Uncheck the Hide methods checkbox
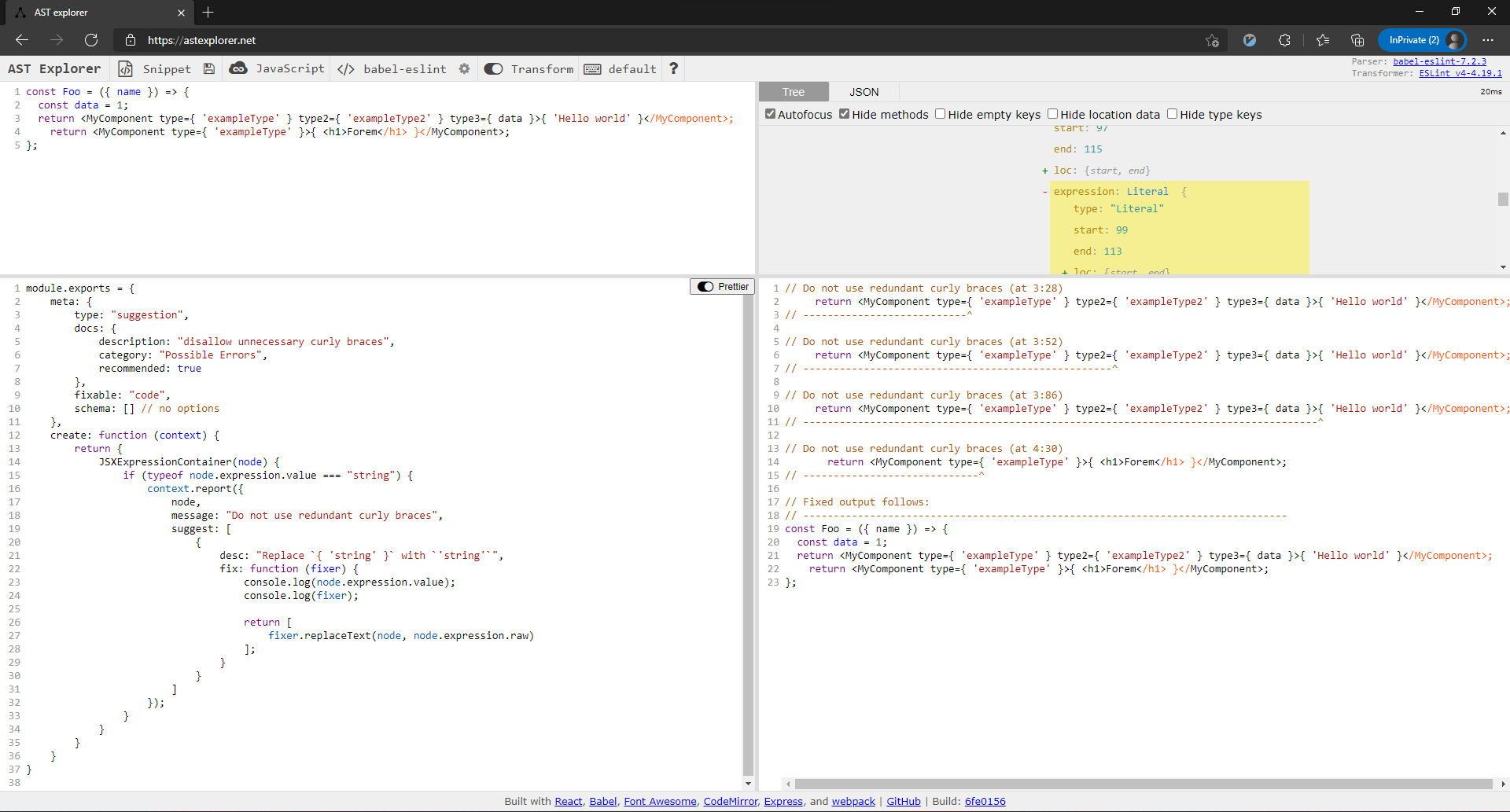 (845, 113)
